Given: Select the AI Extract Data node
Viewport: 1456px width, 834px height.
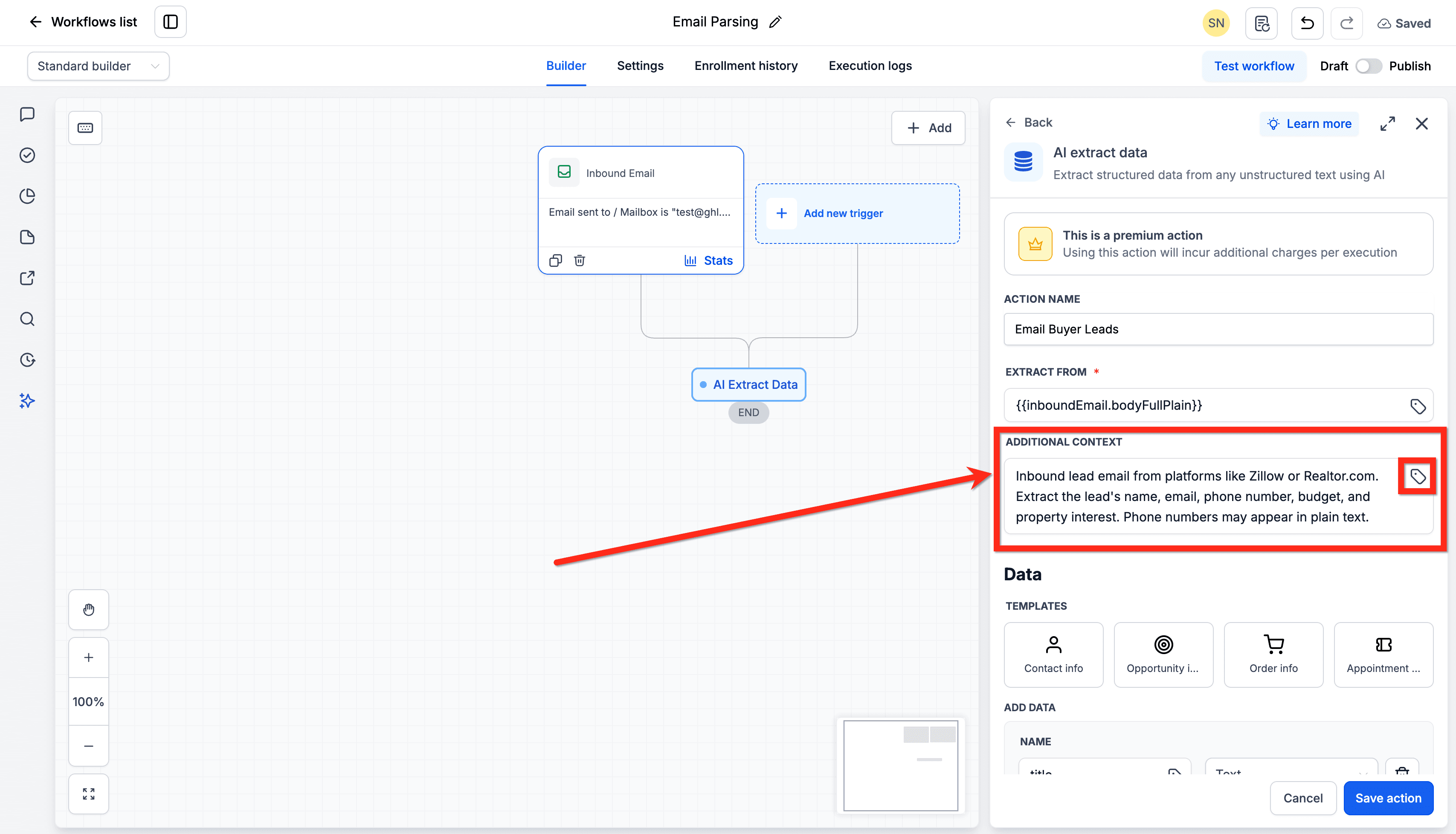Looking at the screenshot, I should 748,384.
